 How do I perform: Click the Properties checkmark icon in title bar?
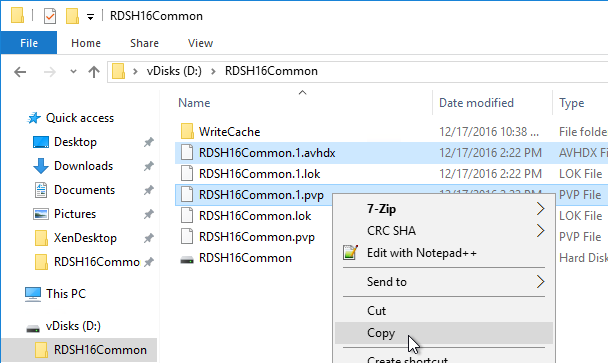tap(50, 16)
